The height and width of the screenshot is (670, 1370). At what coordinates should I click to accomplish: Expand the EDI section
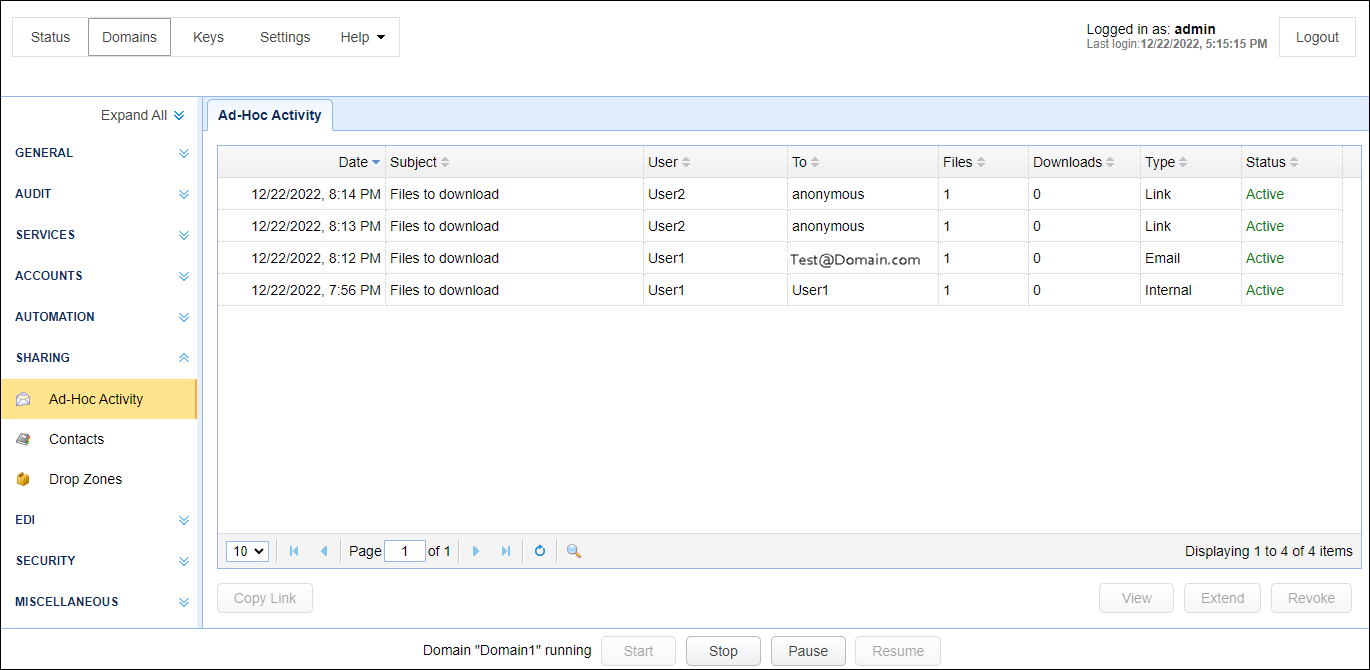click(183, 520)
